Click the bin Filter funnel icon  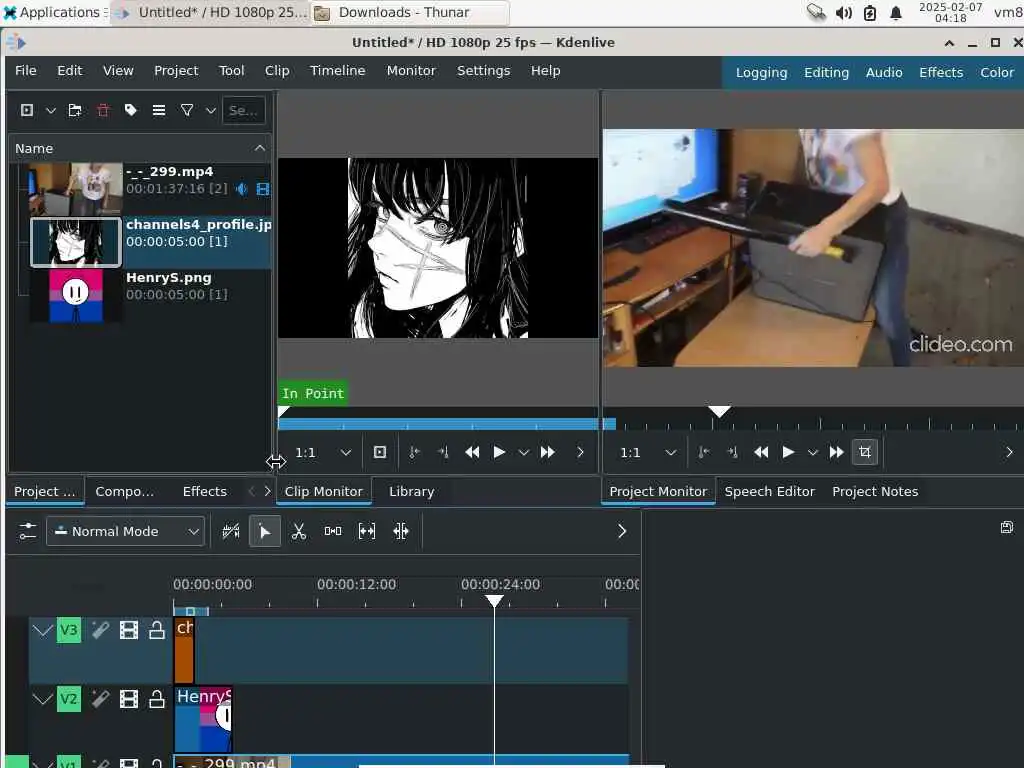[187, 110]
